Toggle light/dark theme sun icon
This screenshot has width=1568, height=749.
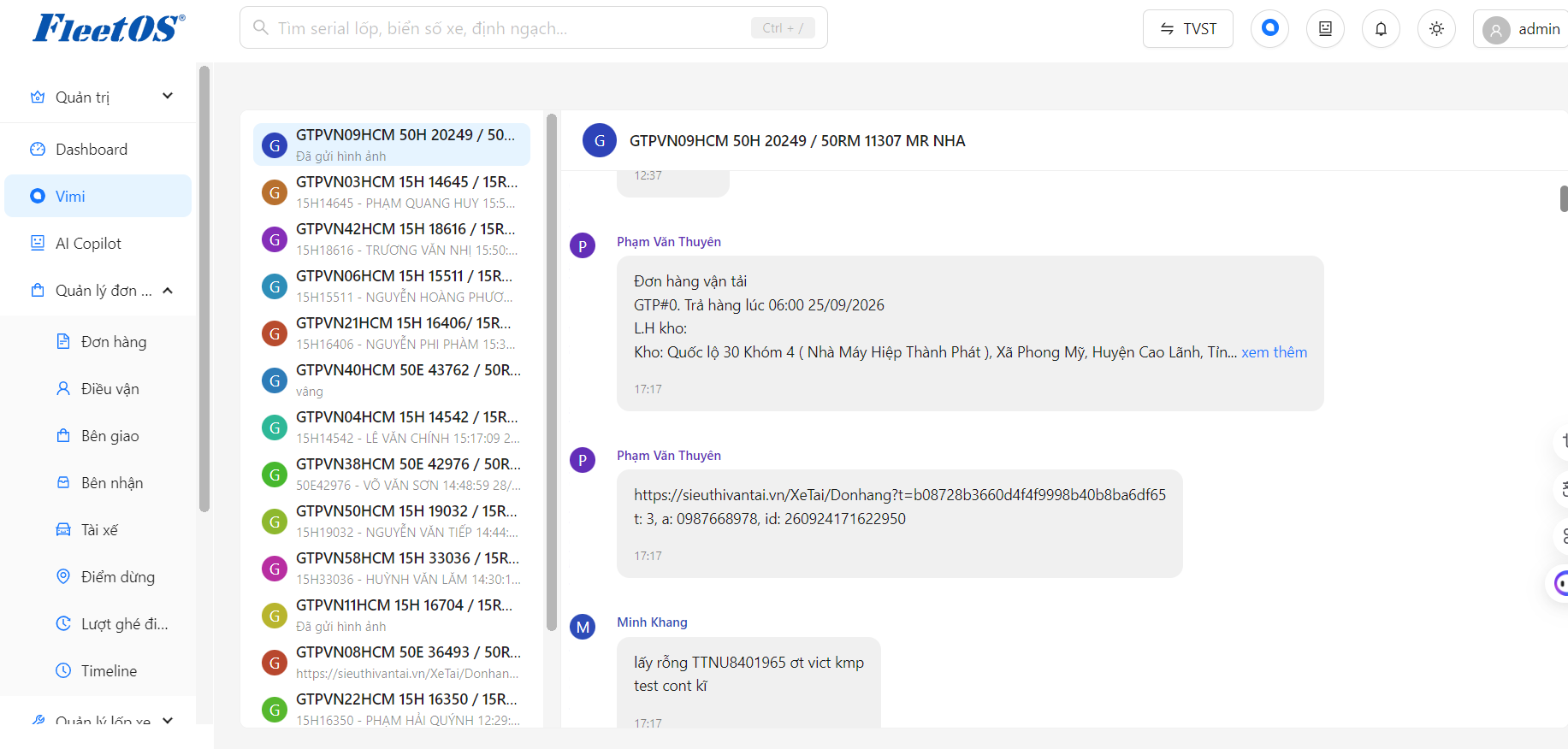1436,28
